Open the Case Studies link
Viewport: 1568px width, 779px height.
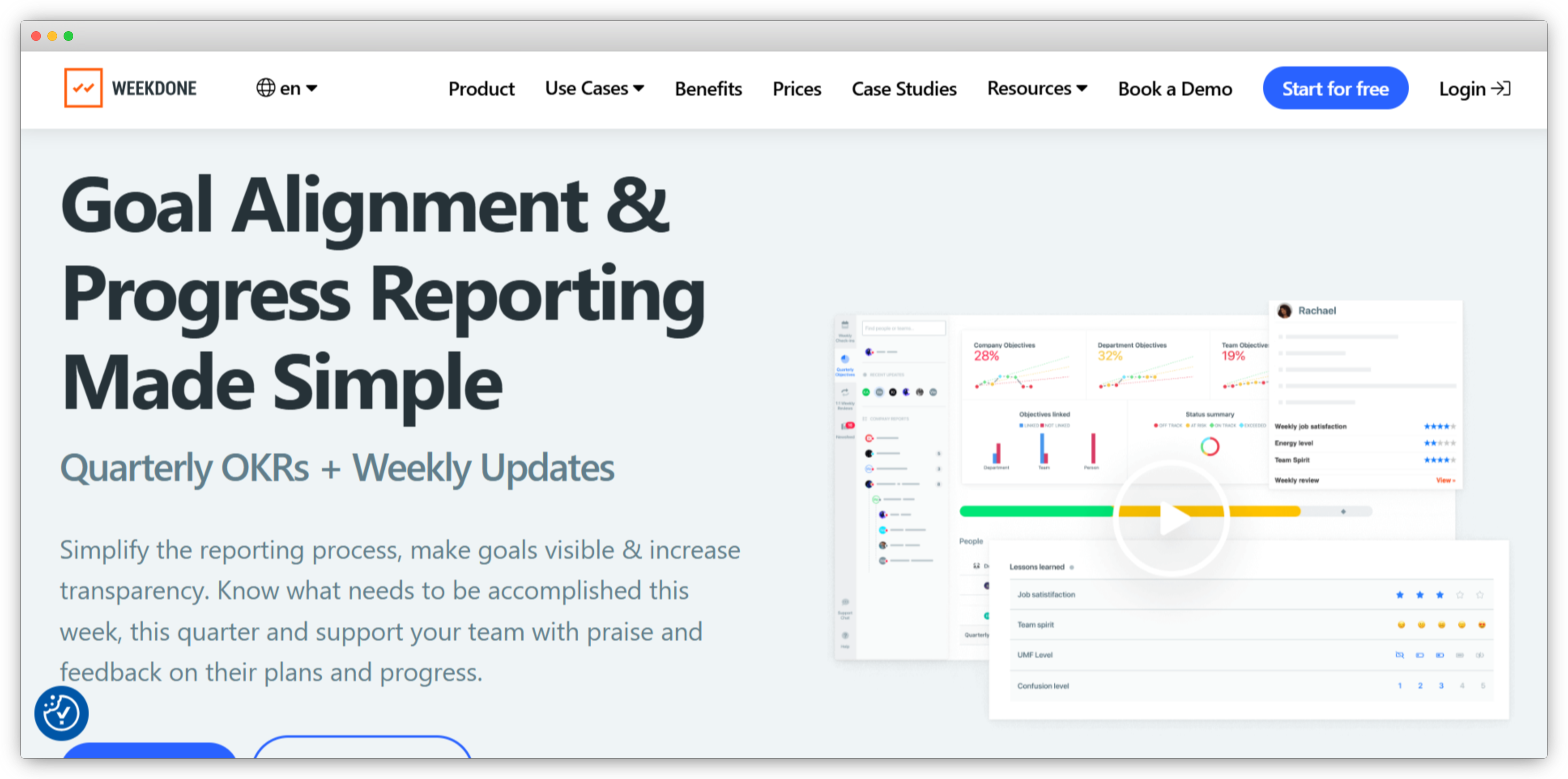pyautogui.click(x=904, y=89)
